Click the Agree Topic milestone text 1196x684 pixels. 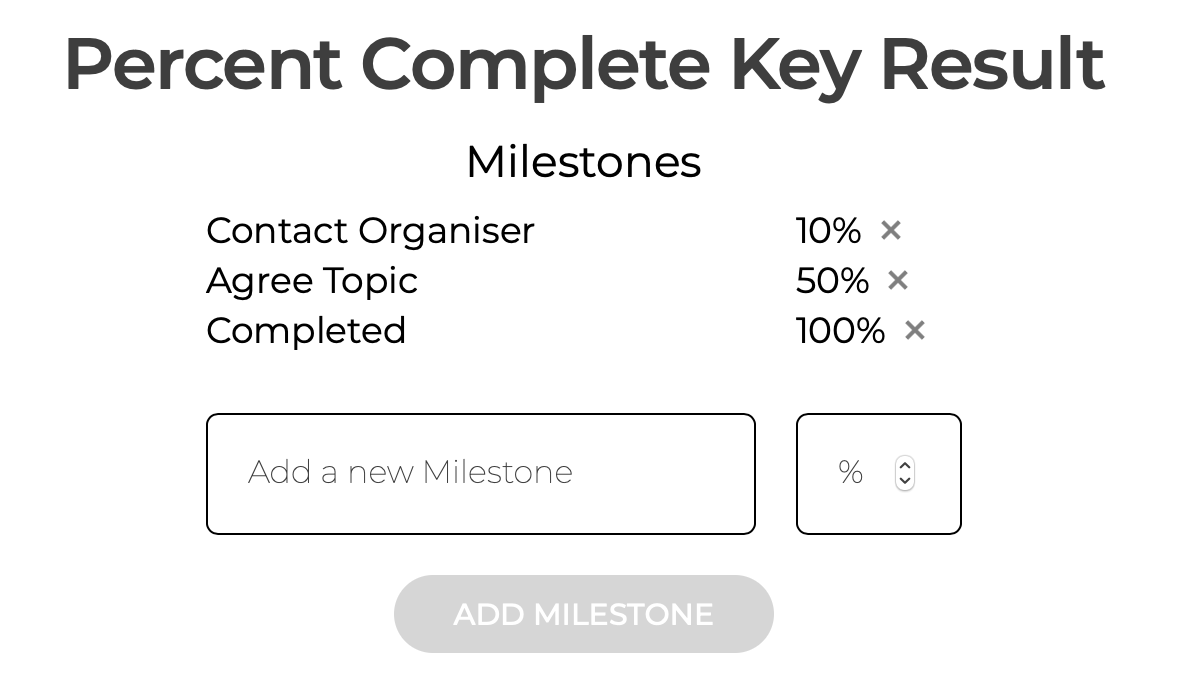point(311,281)
